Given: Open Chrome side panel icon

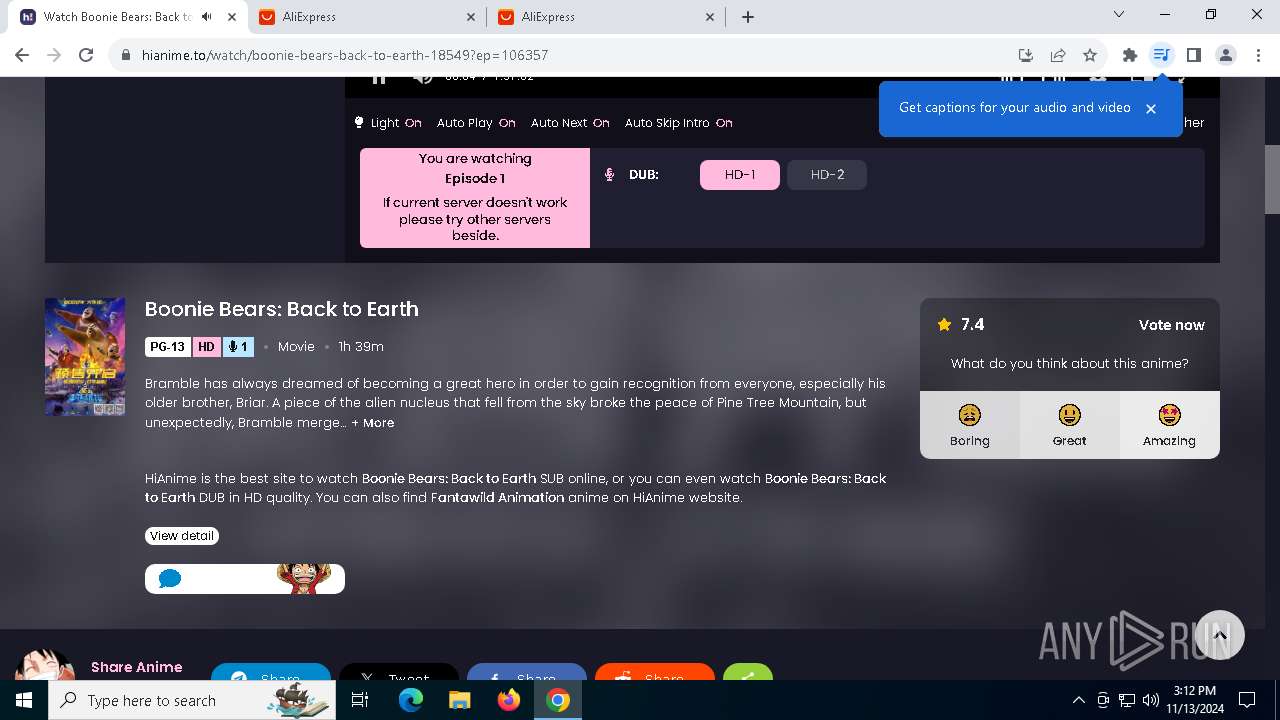Looking at the screenshot, I should pos(1194,55).
